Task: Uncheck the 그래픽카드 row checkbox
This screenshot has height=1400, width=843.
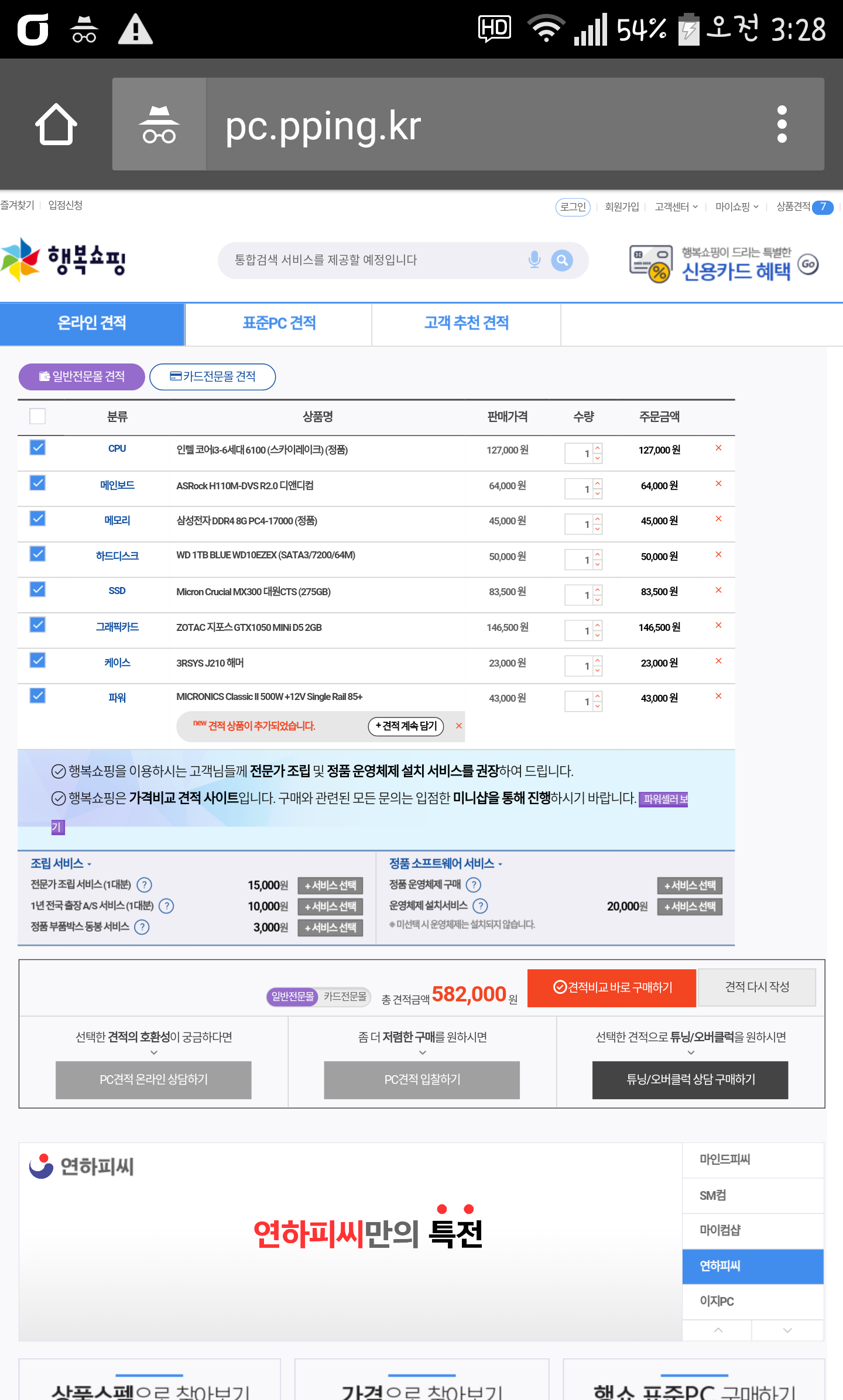Action: 37,625
